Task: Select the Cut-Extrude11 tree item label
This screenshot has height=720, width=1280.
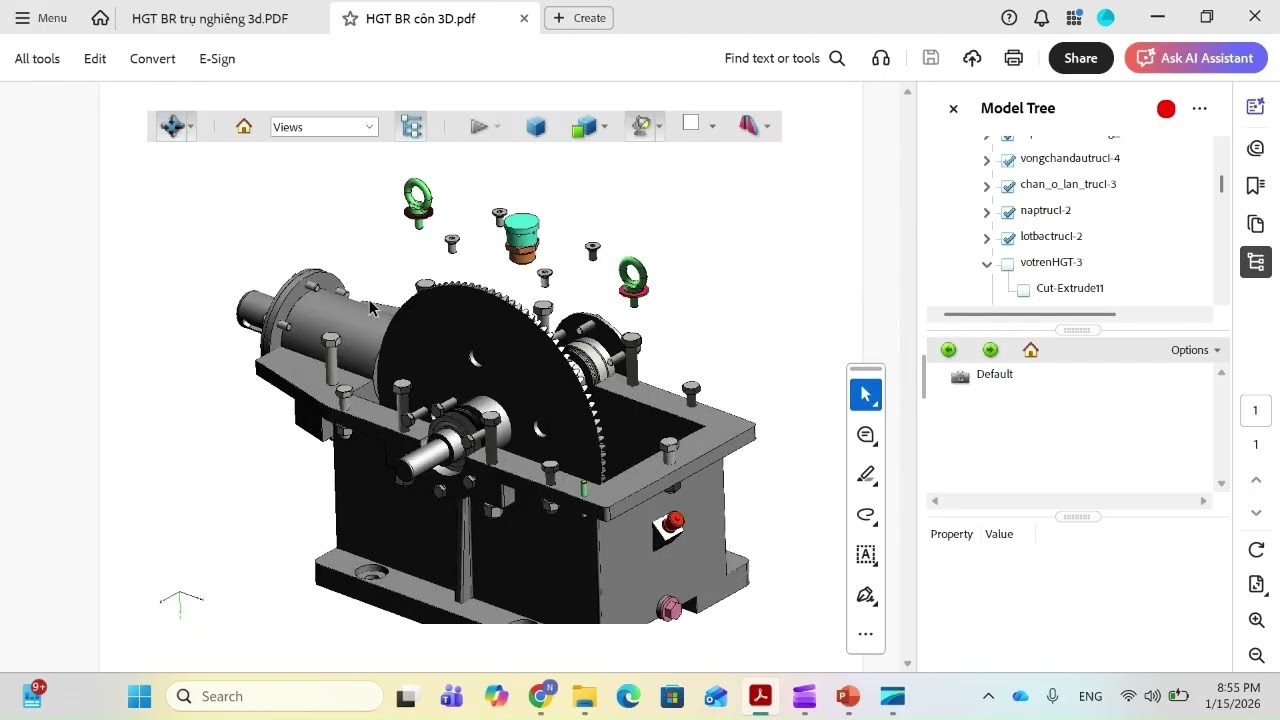Action: point(1070,288)
